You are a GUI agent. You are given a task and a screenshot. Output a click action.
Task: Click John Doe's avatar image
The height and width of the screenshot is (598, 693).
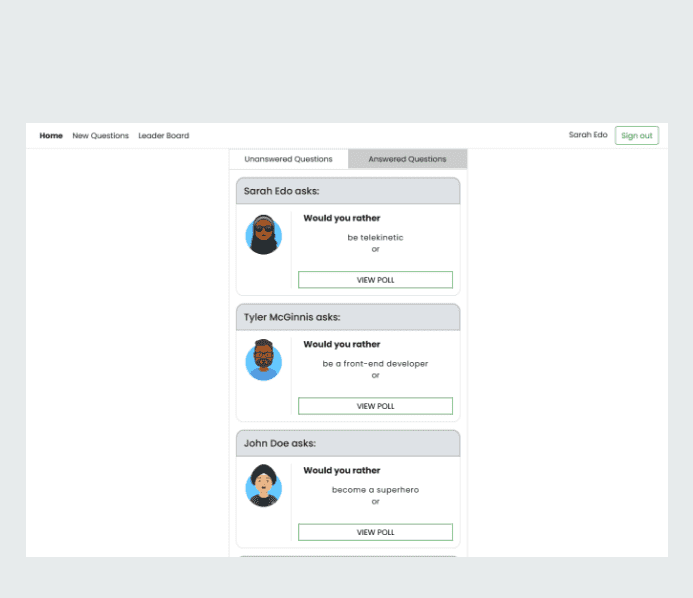(x=263, y=487)
